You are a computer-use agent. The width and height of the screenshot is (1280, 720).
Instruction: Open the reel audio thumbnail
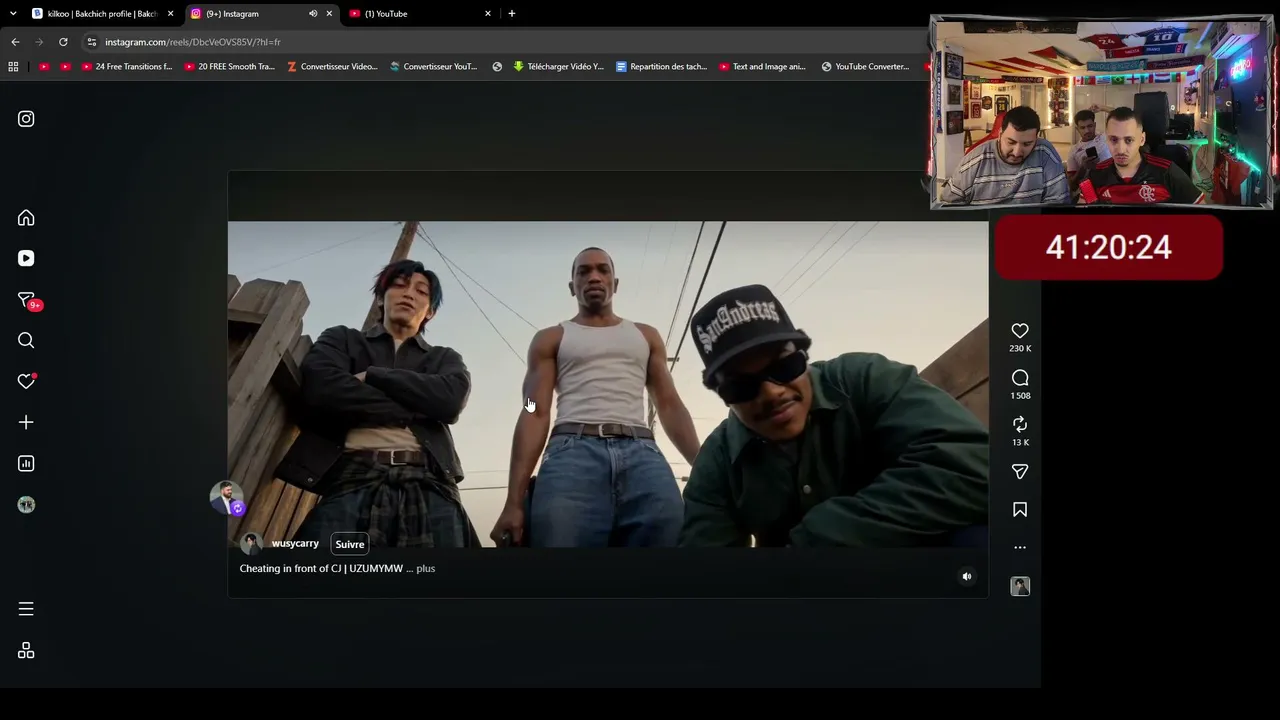1020,587
